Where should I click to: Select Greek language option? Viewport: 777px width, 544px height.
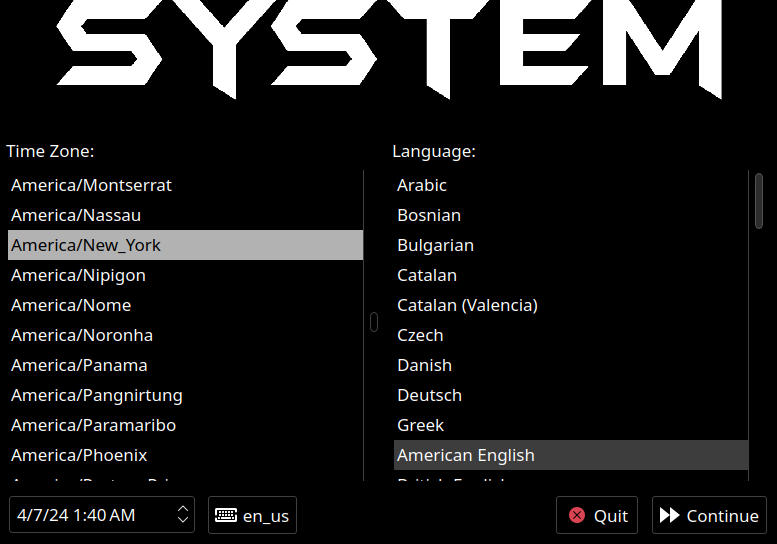click(x=420, y=425)
